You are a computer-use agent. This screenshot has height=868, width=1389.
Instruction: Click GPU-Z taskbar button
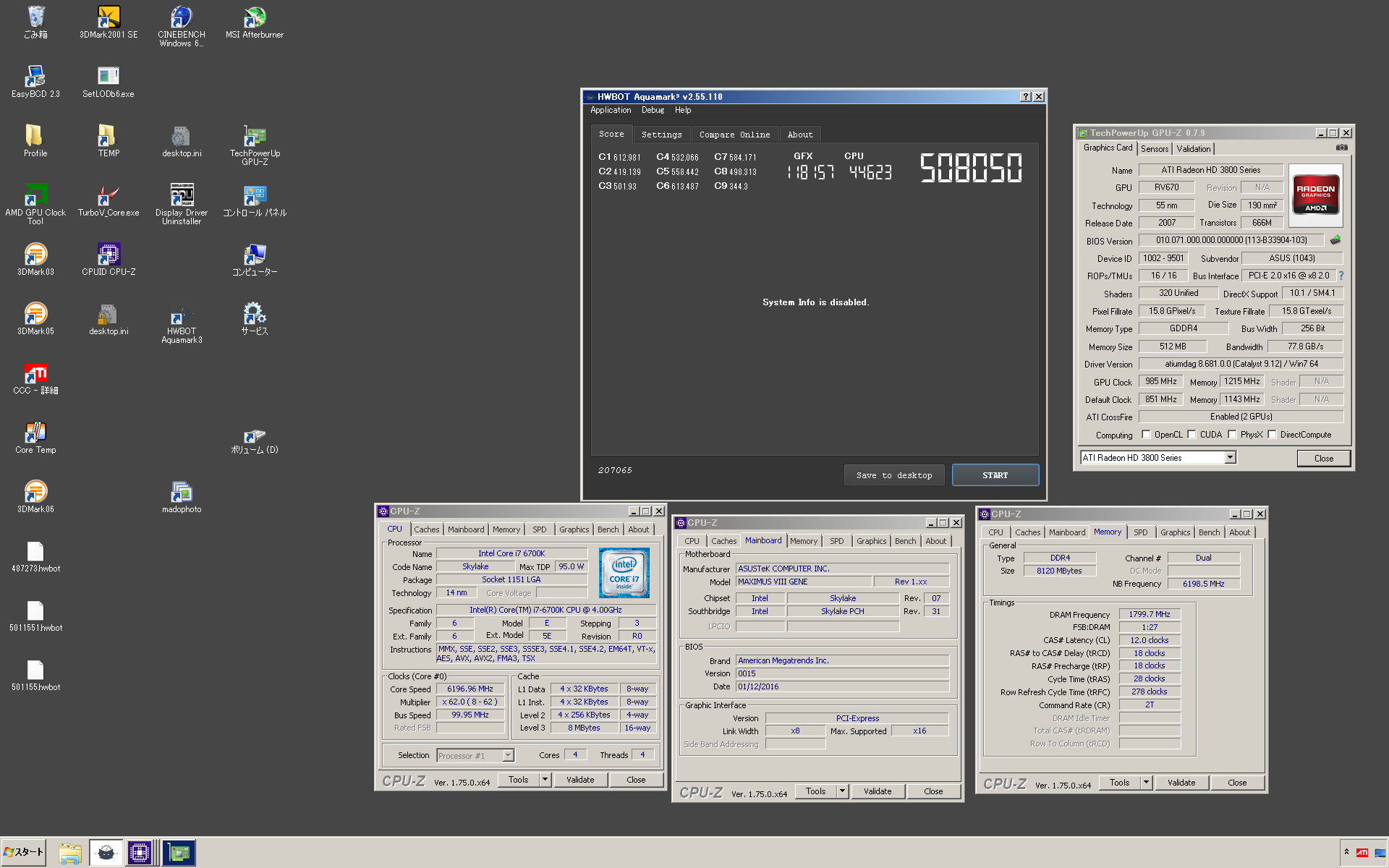[179, 853]
